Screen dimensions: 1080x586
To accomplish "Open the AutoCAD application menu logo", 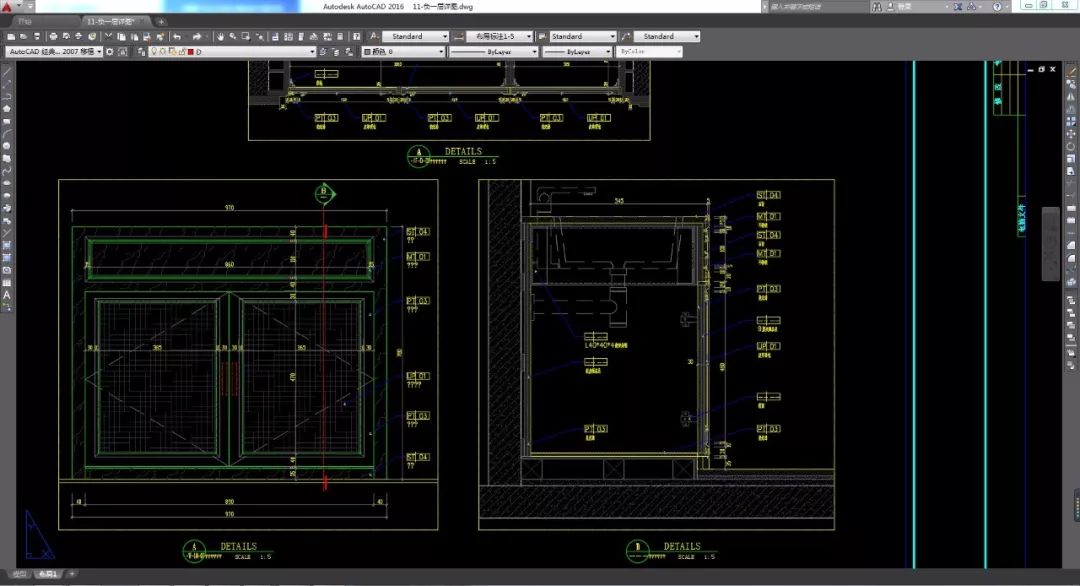I will 8,7.
